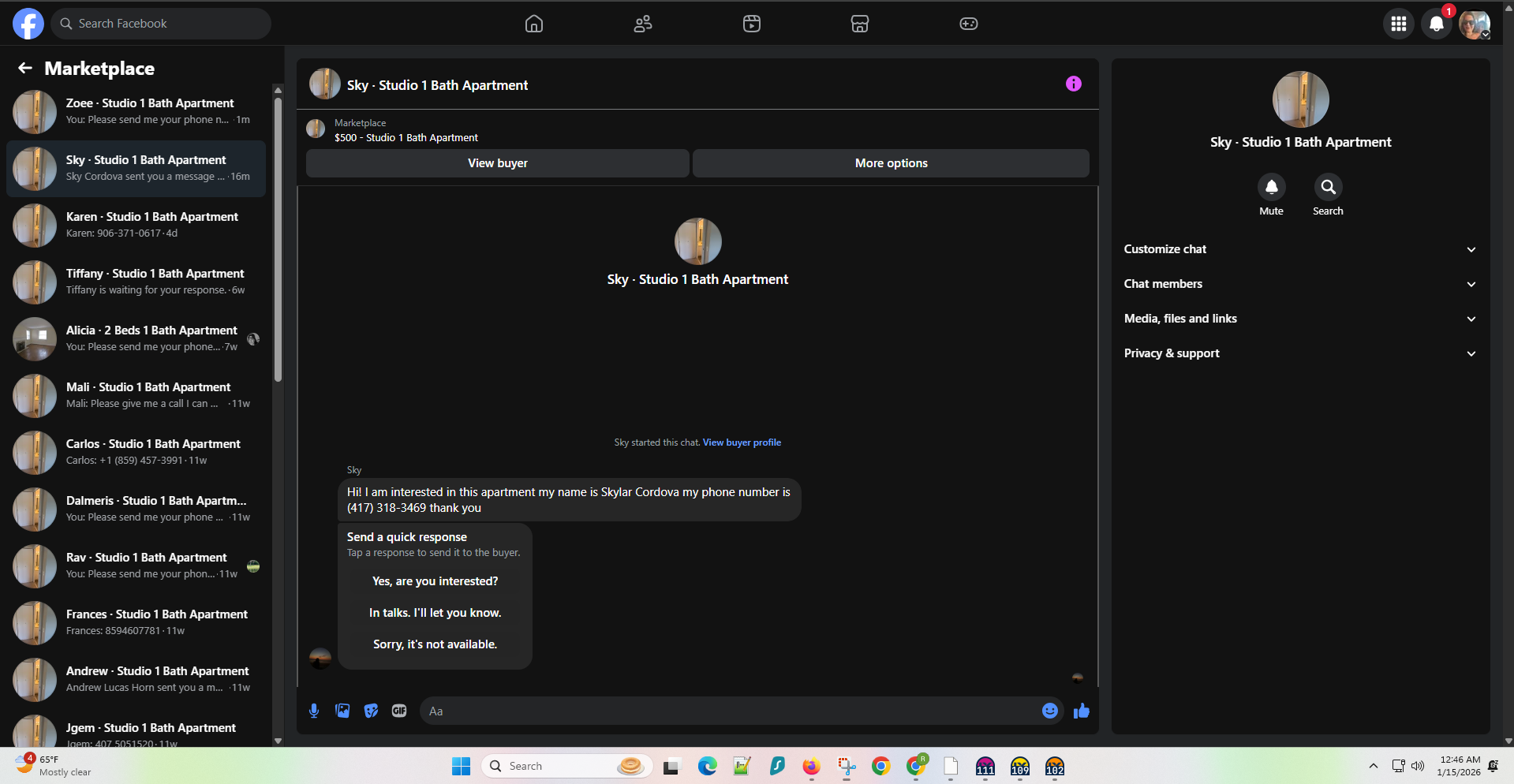Viewport: 1514px width, 784px height.
Task: Expand Privacy & support section
Action: [x=1300, y=353]
